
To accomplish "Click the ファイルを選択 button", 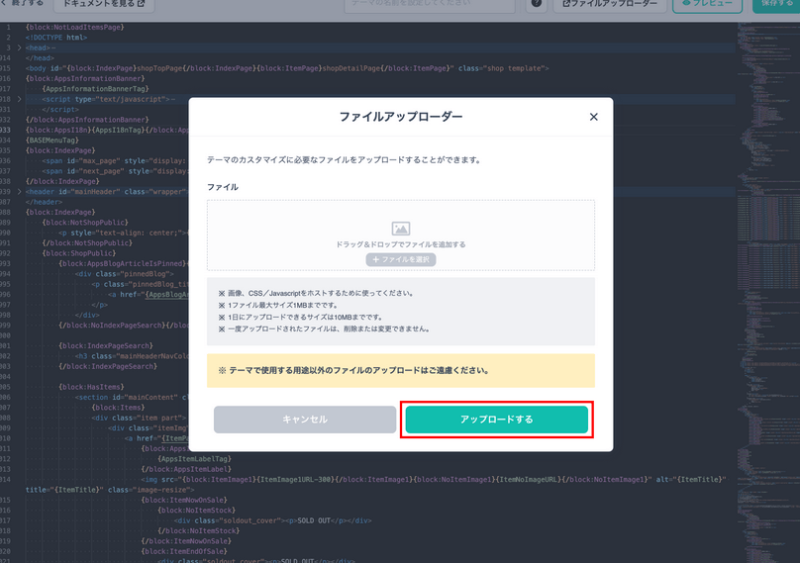I will [x=401, y=259].
